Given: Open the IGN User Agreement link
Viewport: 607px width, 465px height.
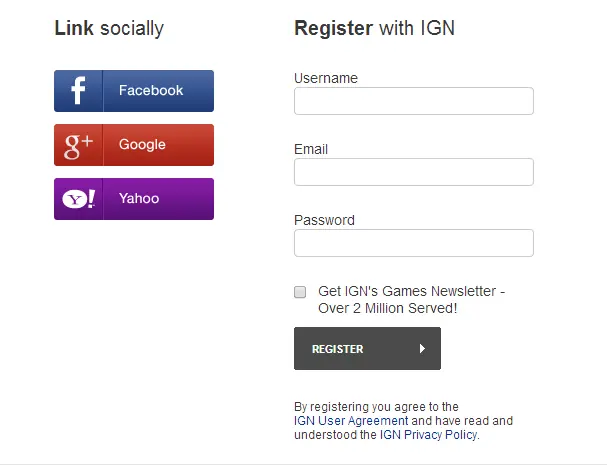Looking at the screenshot, I should tap(351, 421).
